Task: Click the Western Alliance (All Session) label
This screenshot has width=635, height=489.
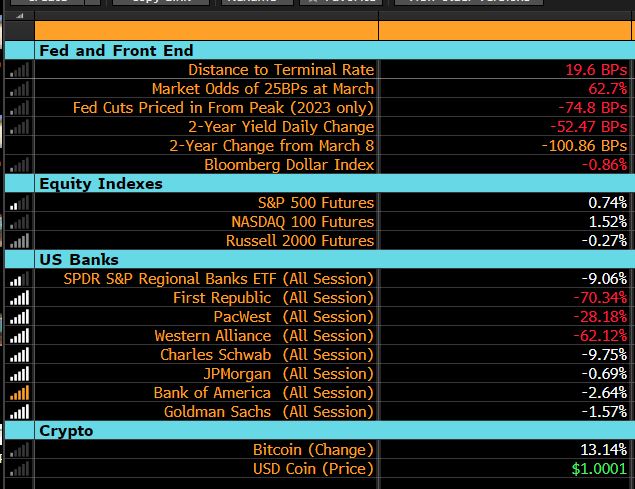Action: tap(264, 336)
